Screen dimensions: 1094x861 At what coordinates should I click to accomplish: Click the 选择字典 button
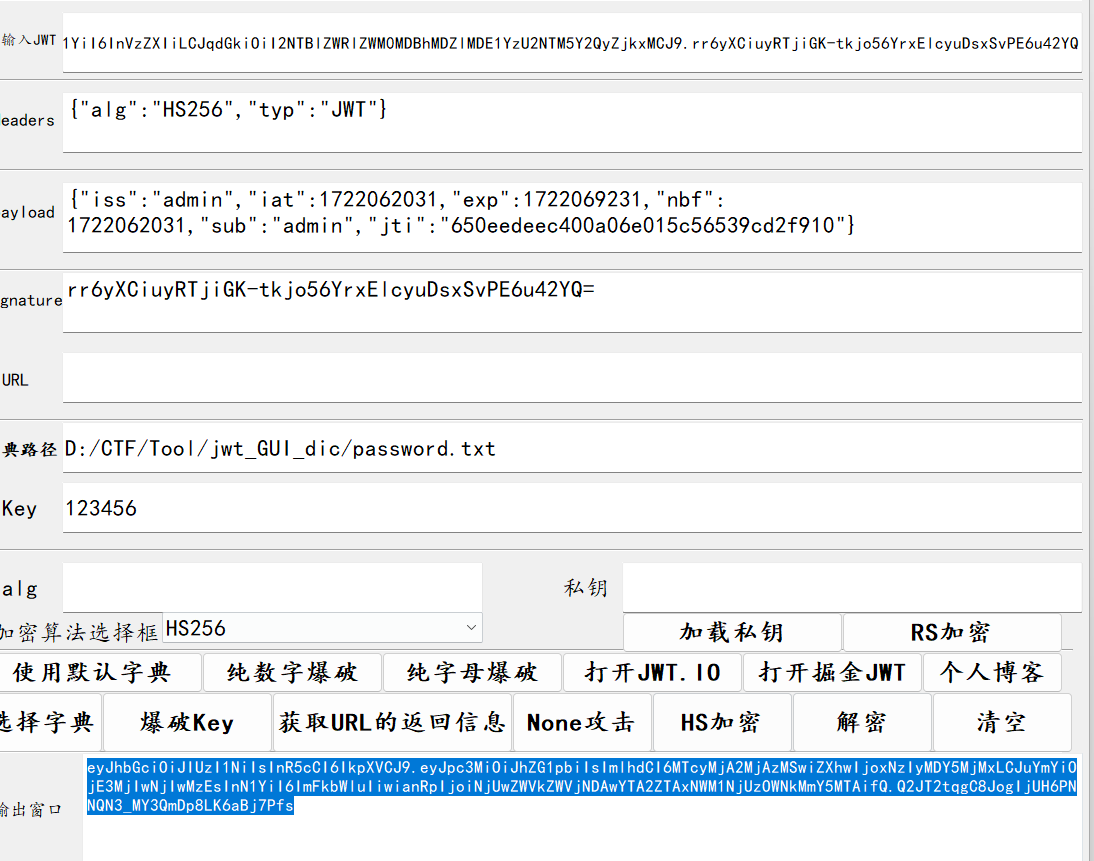coord(50,722)
